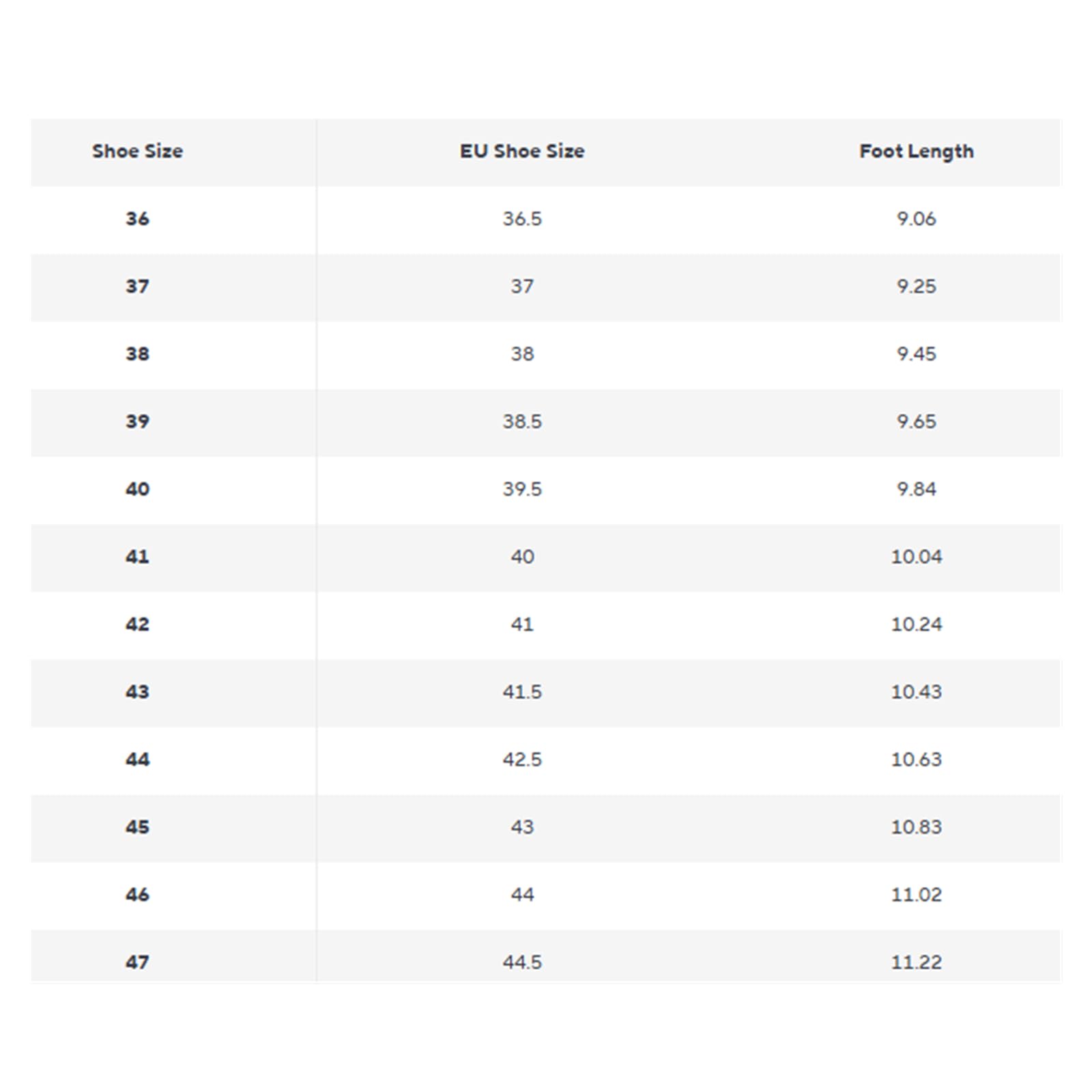Select shoe size 40 row label

click(x=137, y=489)
